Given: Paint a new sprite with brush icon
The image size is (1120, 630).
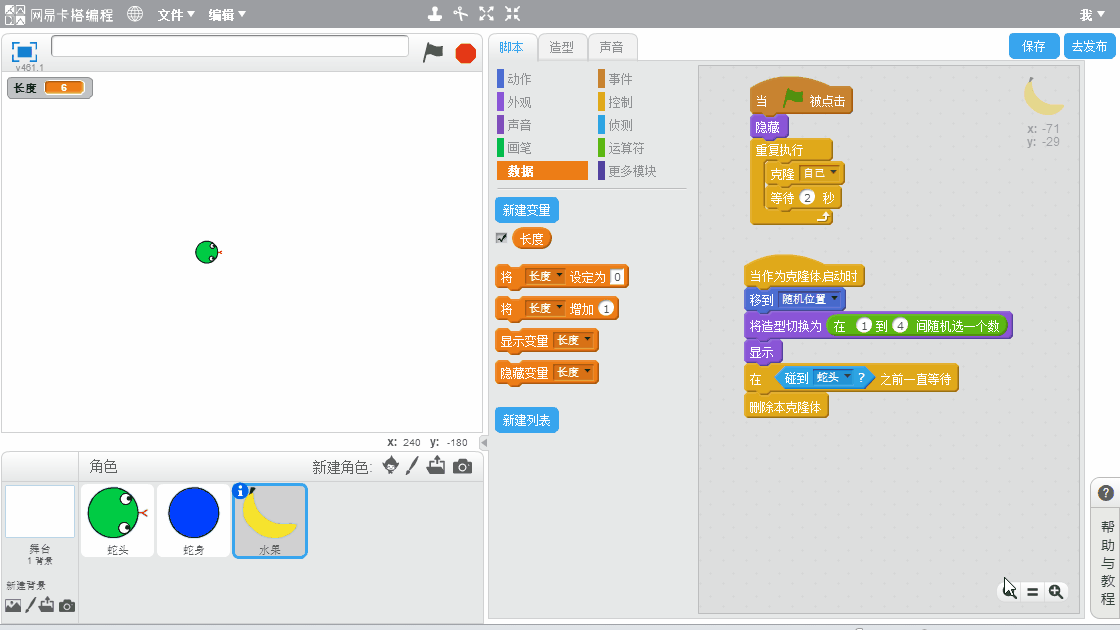Looking at the screenshot, I should pyautogui.click(x=413, y=466).
